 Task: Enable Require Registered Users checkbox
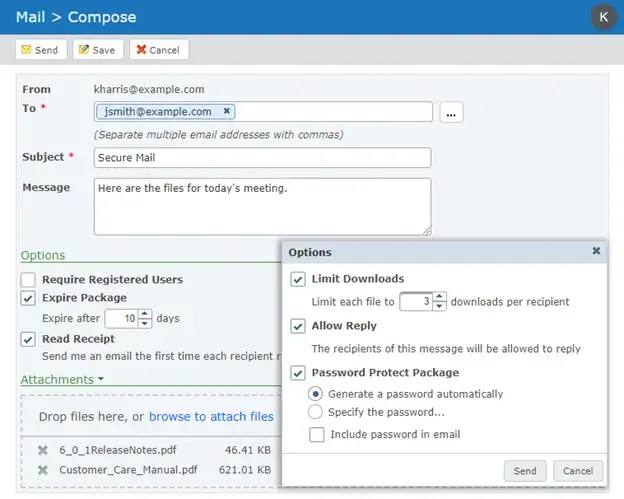click(x=29, y=280)
